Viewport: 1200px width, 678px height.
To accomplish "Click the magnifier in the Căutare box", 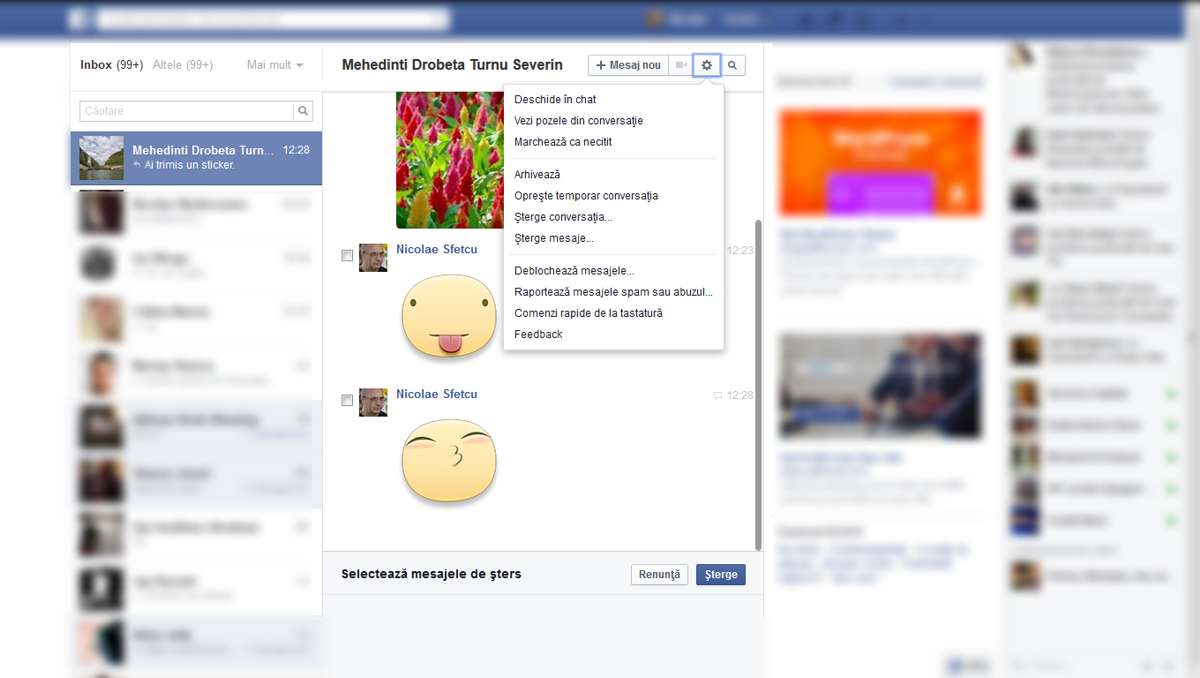I will pos(303,111).
